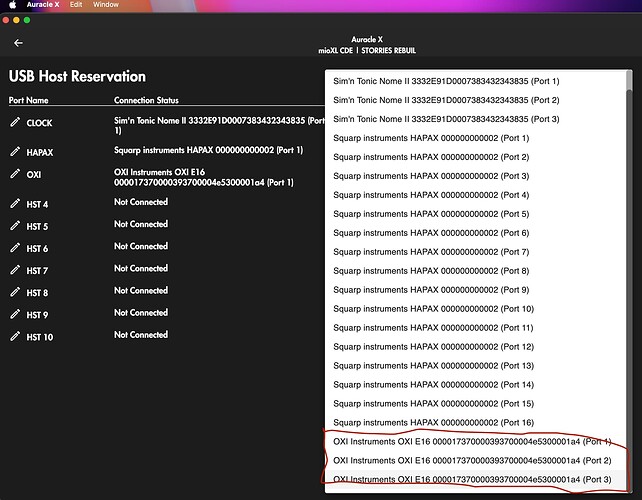Click the HAPAX port name
Viewport: 642px width, 500px height.
[x=40, y=152]
